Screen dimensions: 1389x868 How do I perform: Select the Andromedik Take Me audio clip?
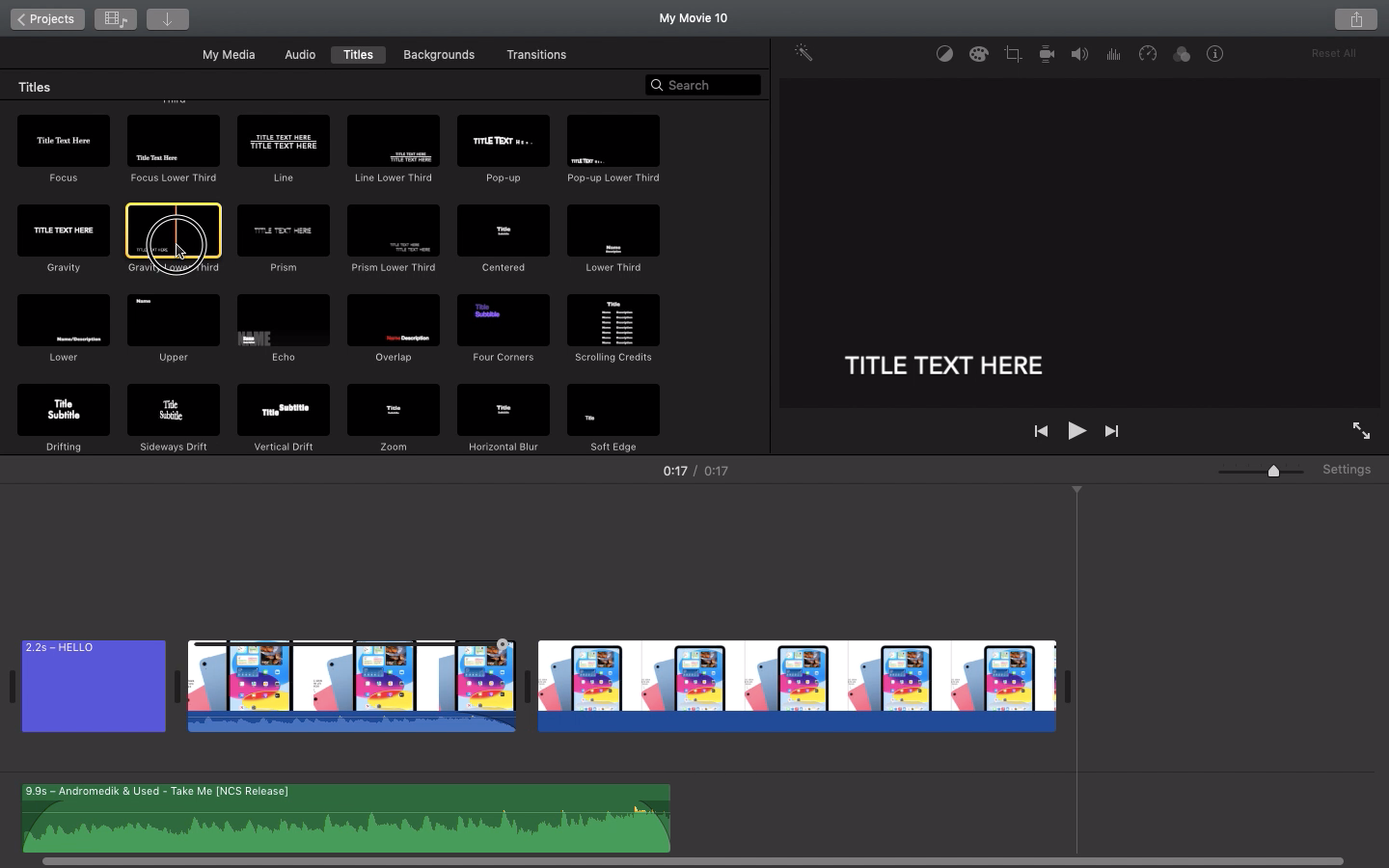coord(346,818)
